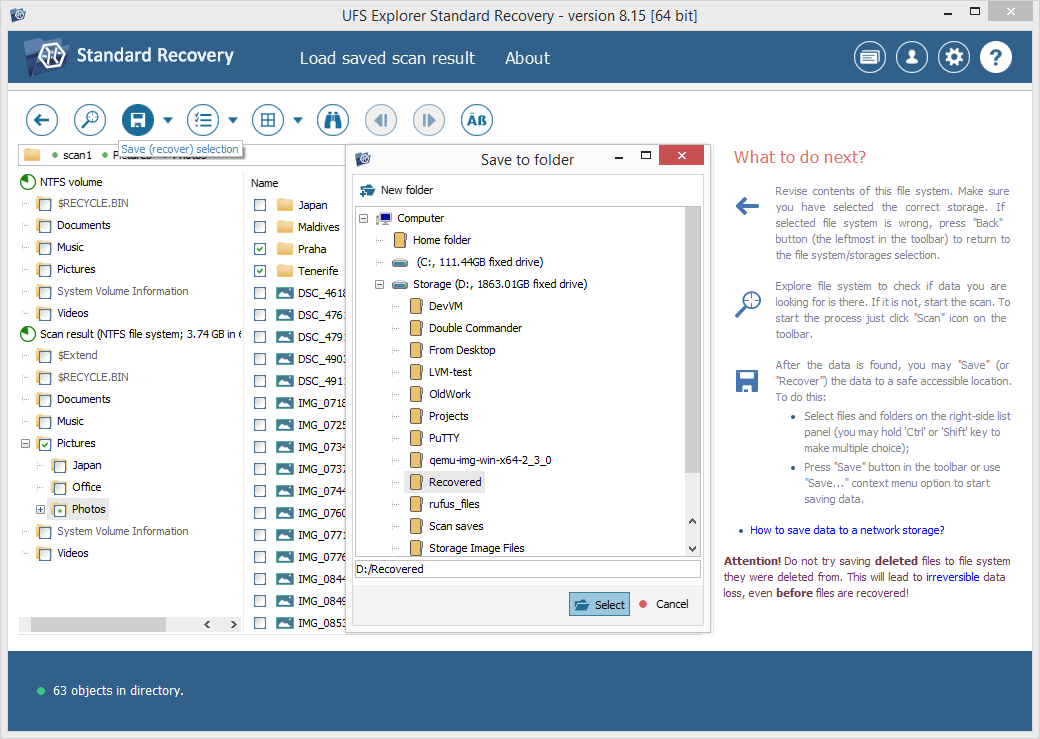The width and height of the screenshot is (1040, 739).
Task: Select the Storage Image Files folder
Action: click(476, 548)
